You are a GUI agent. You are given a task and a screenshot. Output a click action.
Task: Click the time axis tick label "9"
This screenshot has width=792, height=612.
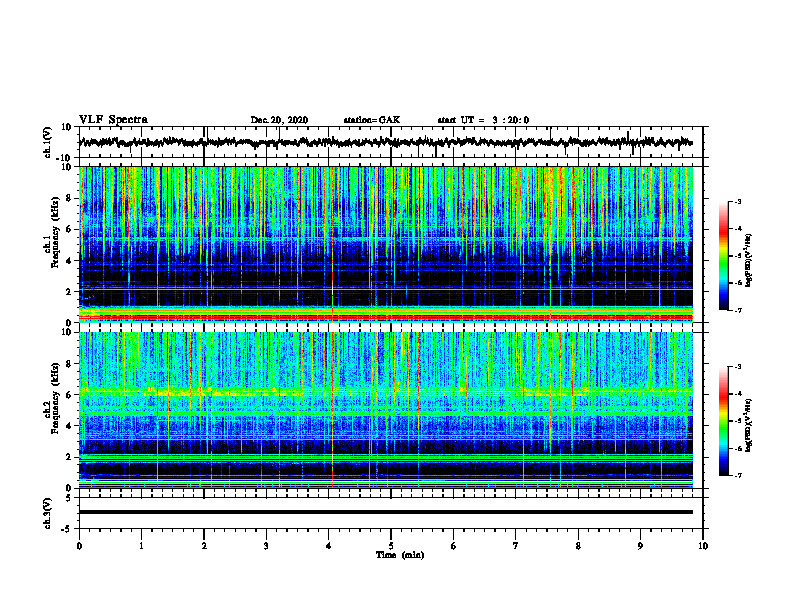click(x=640, y=546)
